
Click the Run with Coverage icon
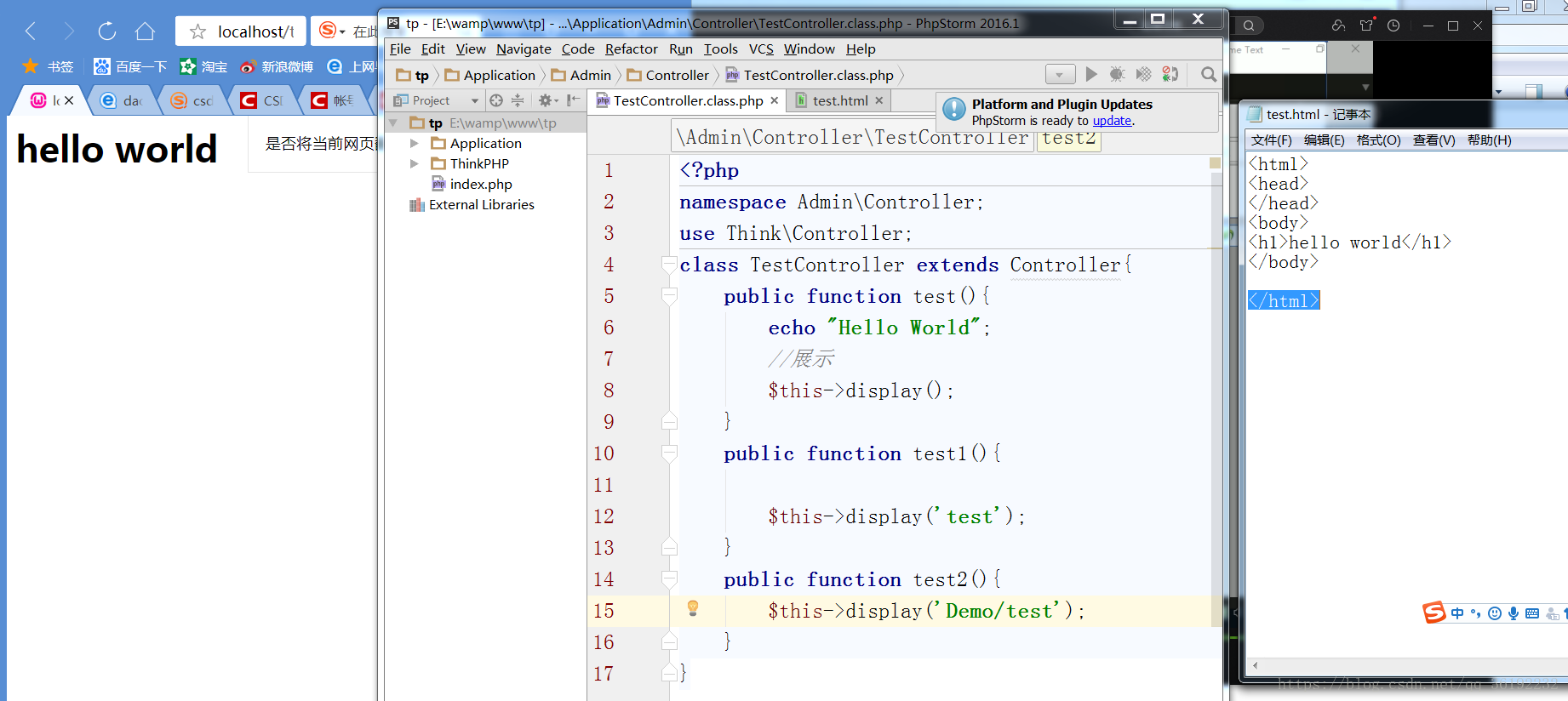(1144, 75)
